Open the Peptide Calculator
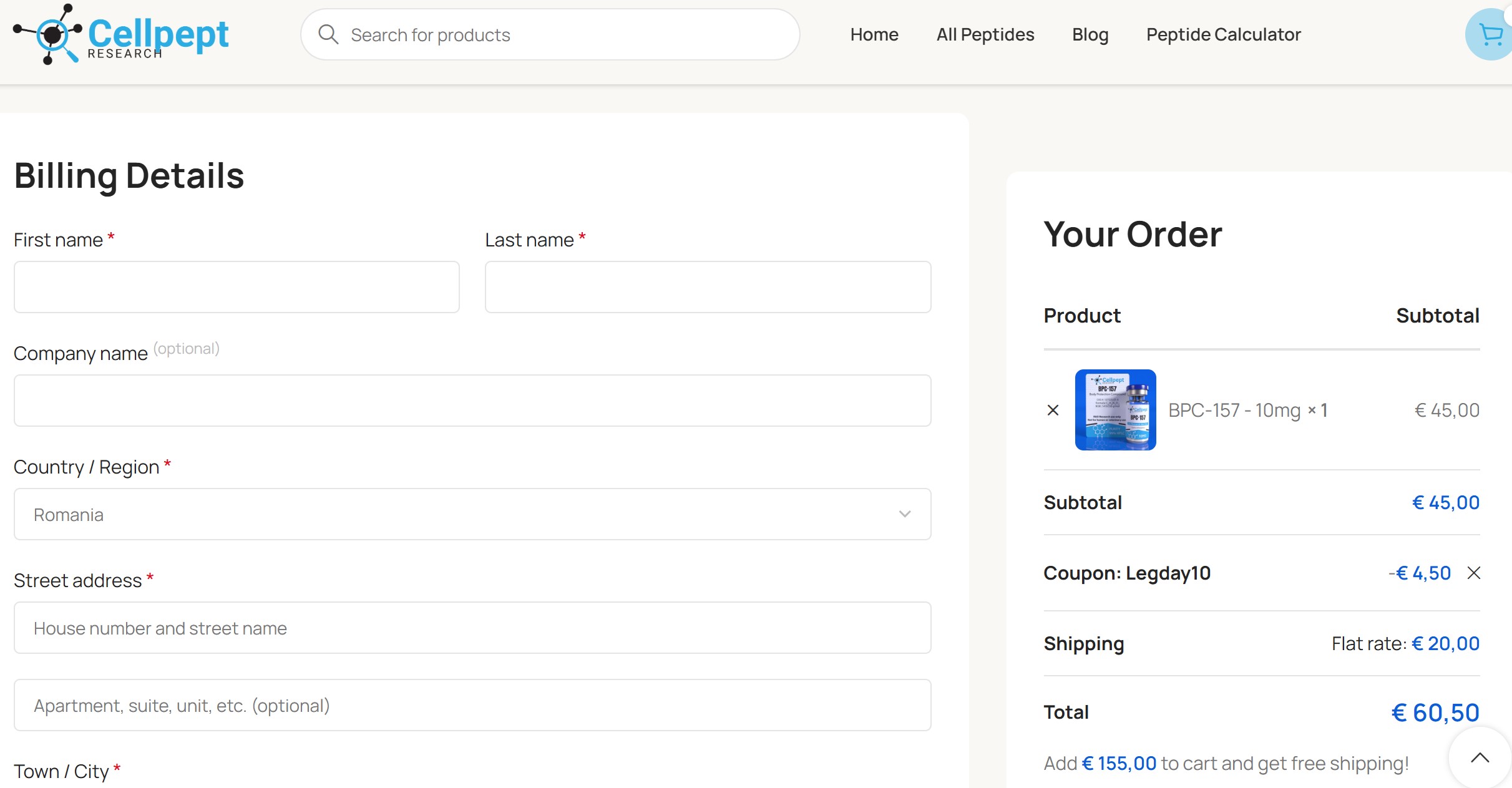 [x=1223, y=34]
